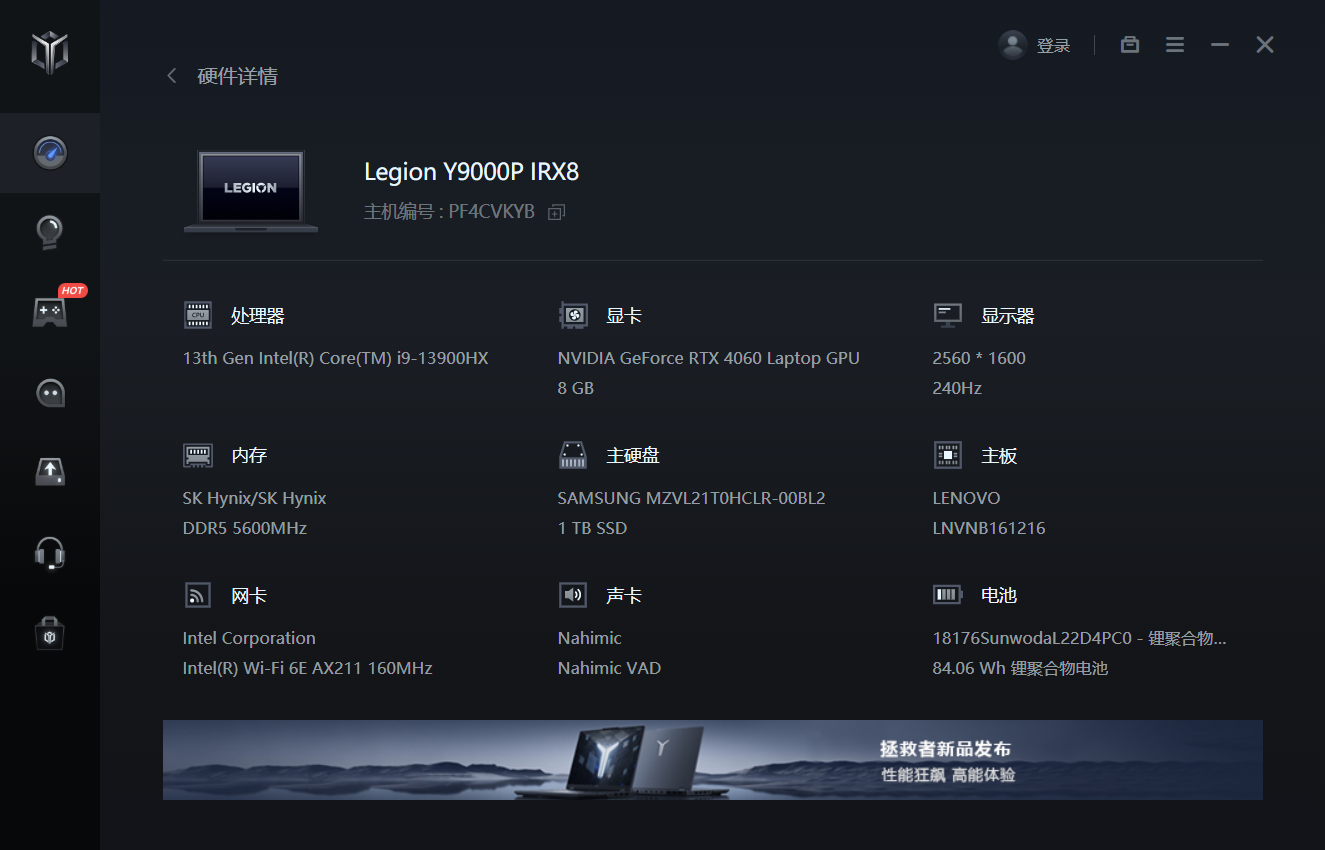Click the monitor display icon
This screenshot has height=850, width=1325.
click(x=947, y=315)
